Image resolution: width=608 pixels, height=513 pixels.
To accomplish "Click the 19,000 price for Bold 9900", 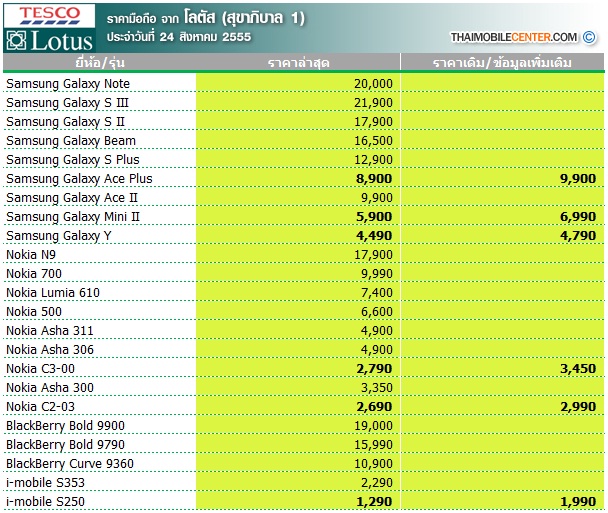I will click(373, 426).
